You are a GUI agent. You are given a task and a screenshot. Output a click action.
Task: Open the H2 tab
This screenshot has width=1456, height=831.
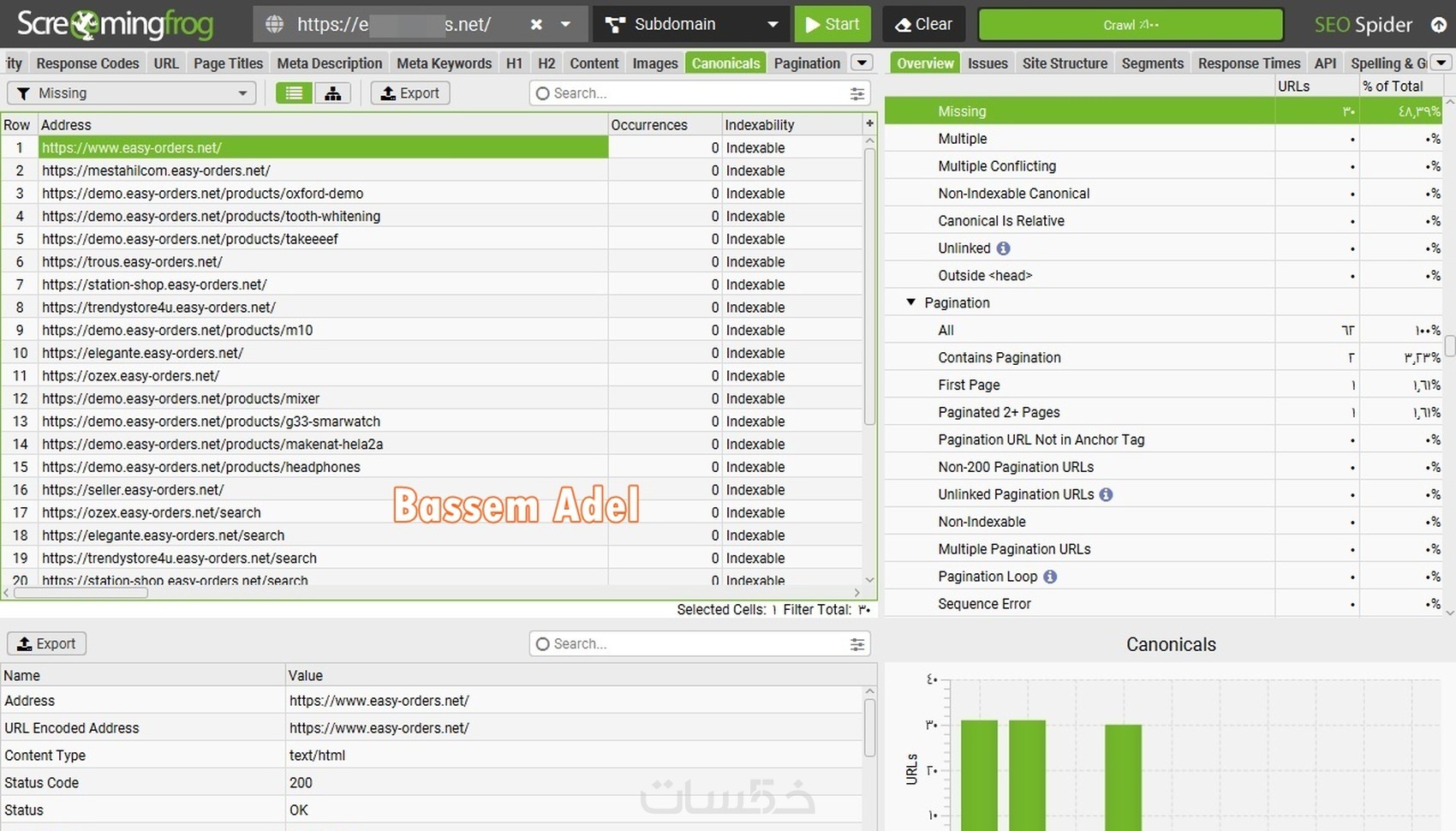click(546, 63)
